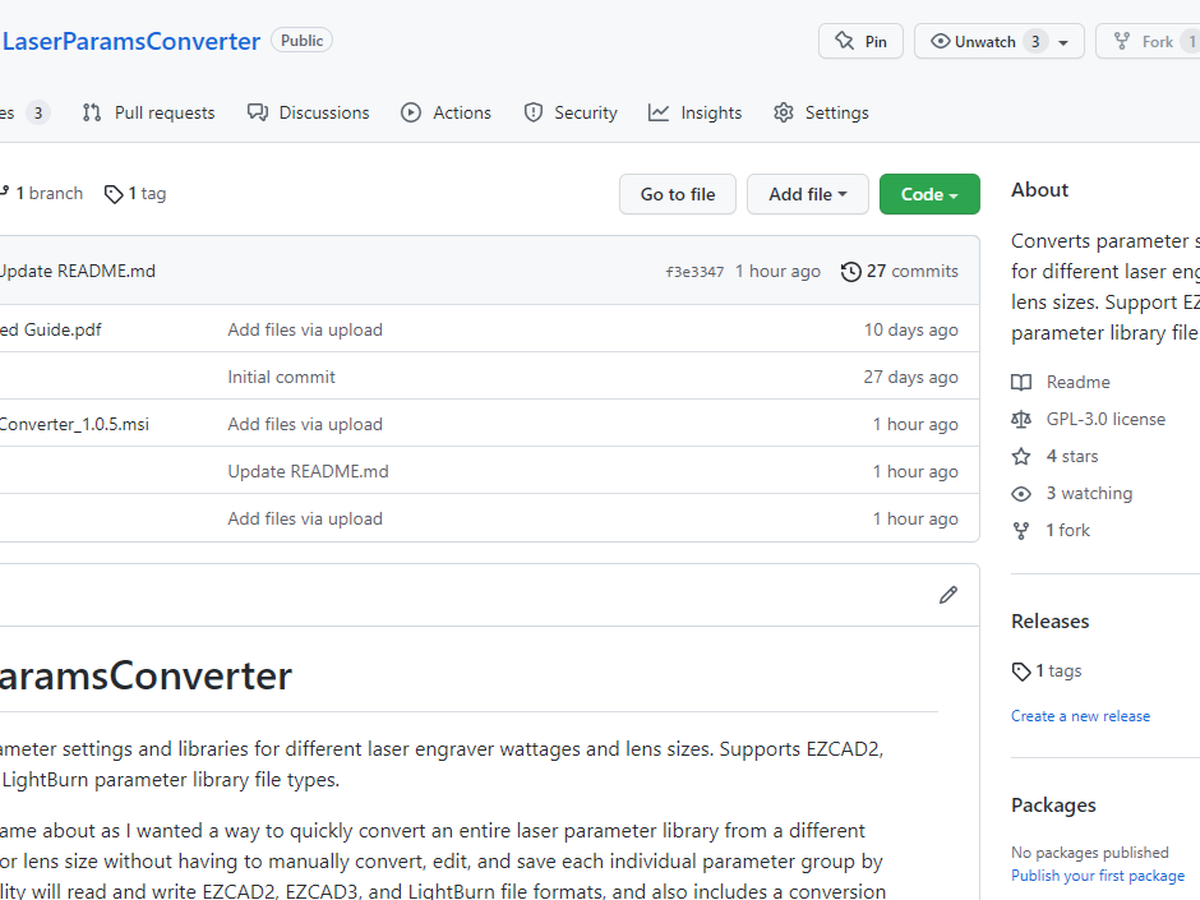Open the LaserParamsConverter repository title link
Image resolution: width=1200 pixels, height=900 pixels.
(x=131, y=41)
